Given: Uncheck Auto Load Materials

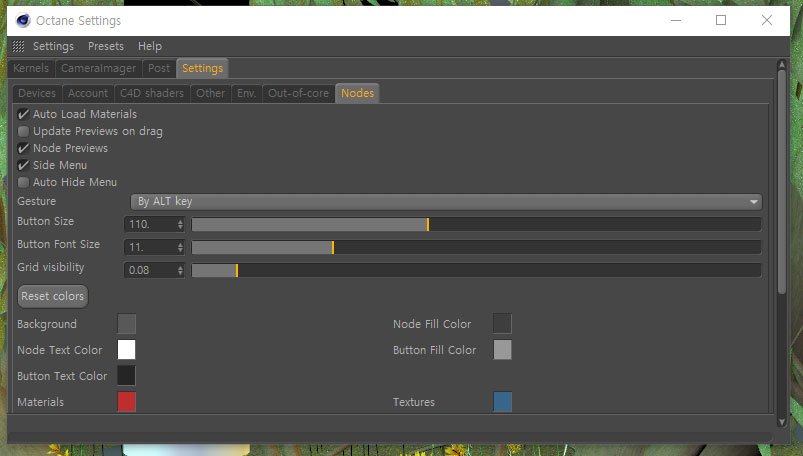Looking at the screenshot, I should 23,114.
